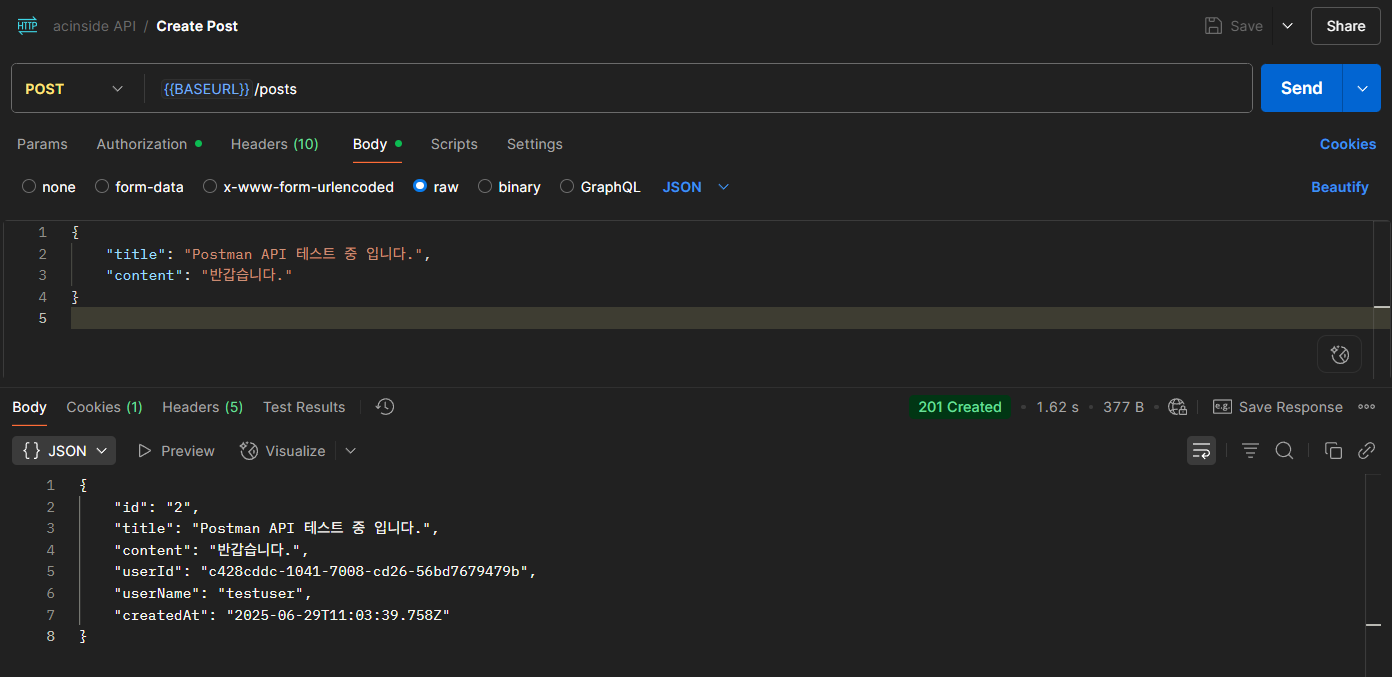1392x677 pixels.
Task: Switch to the Authorization tab
Action: pos(149,144)
